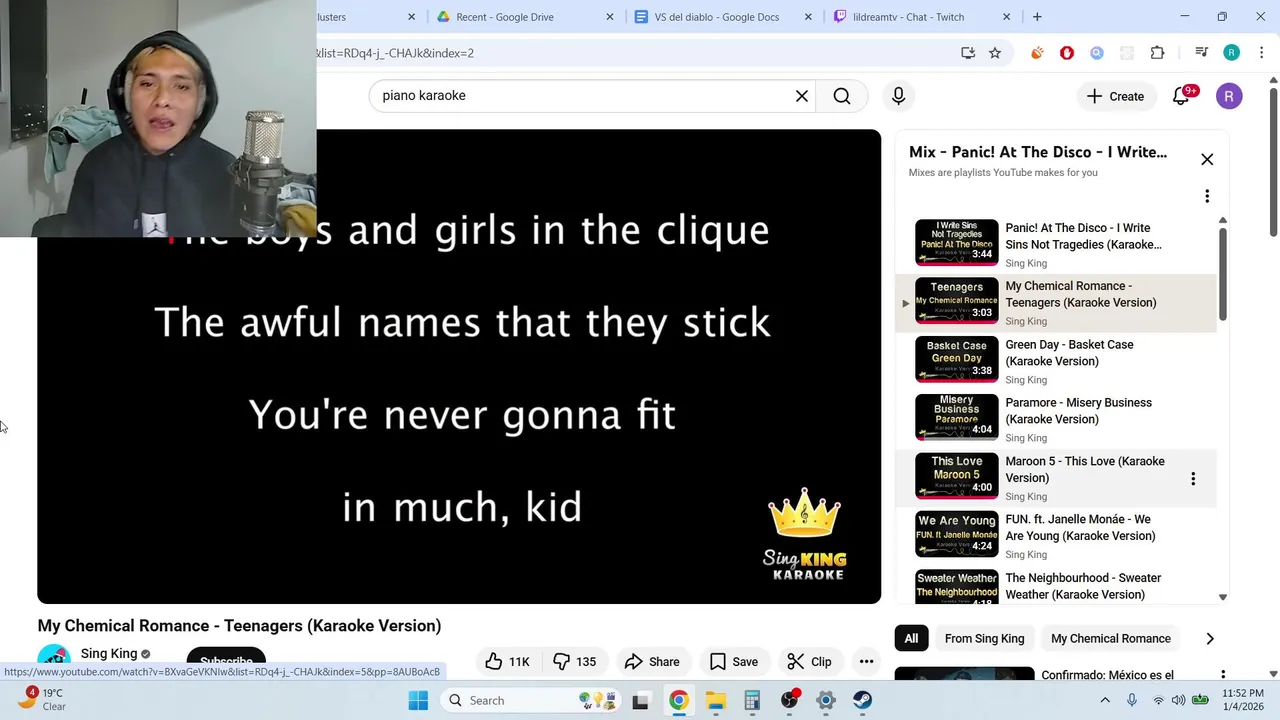1280x720 pixels.
Task: Play FUN. We Are Young karaoke
Action: (1055, 536)
